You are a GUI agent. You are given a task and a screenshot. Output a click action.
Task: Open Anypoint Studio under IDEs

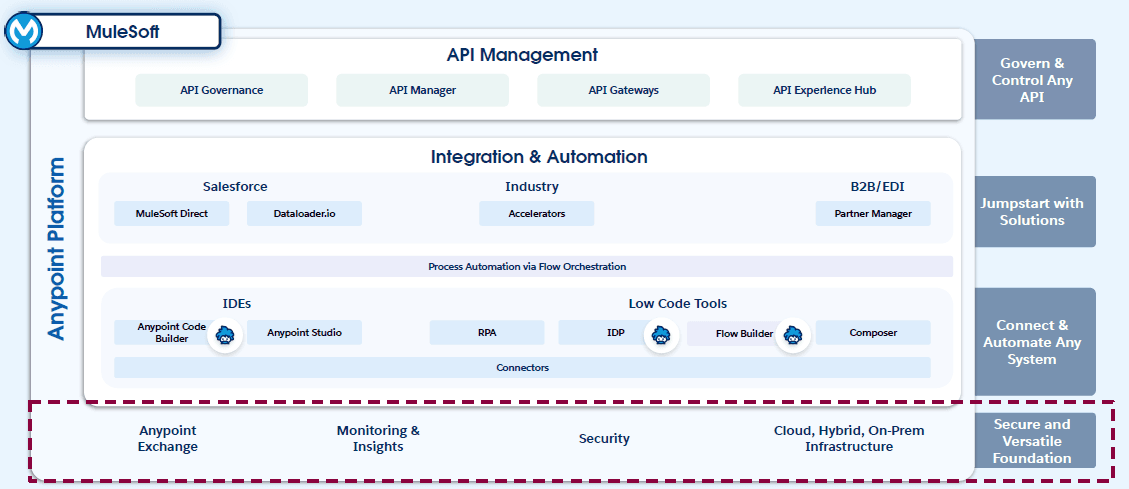[304, 333]
